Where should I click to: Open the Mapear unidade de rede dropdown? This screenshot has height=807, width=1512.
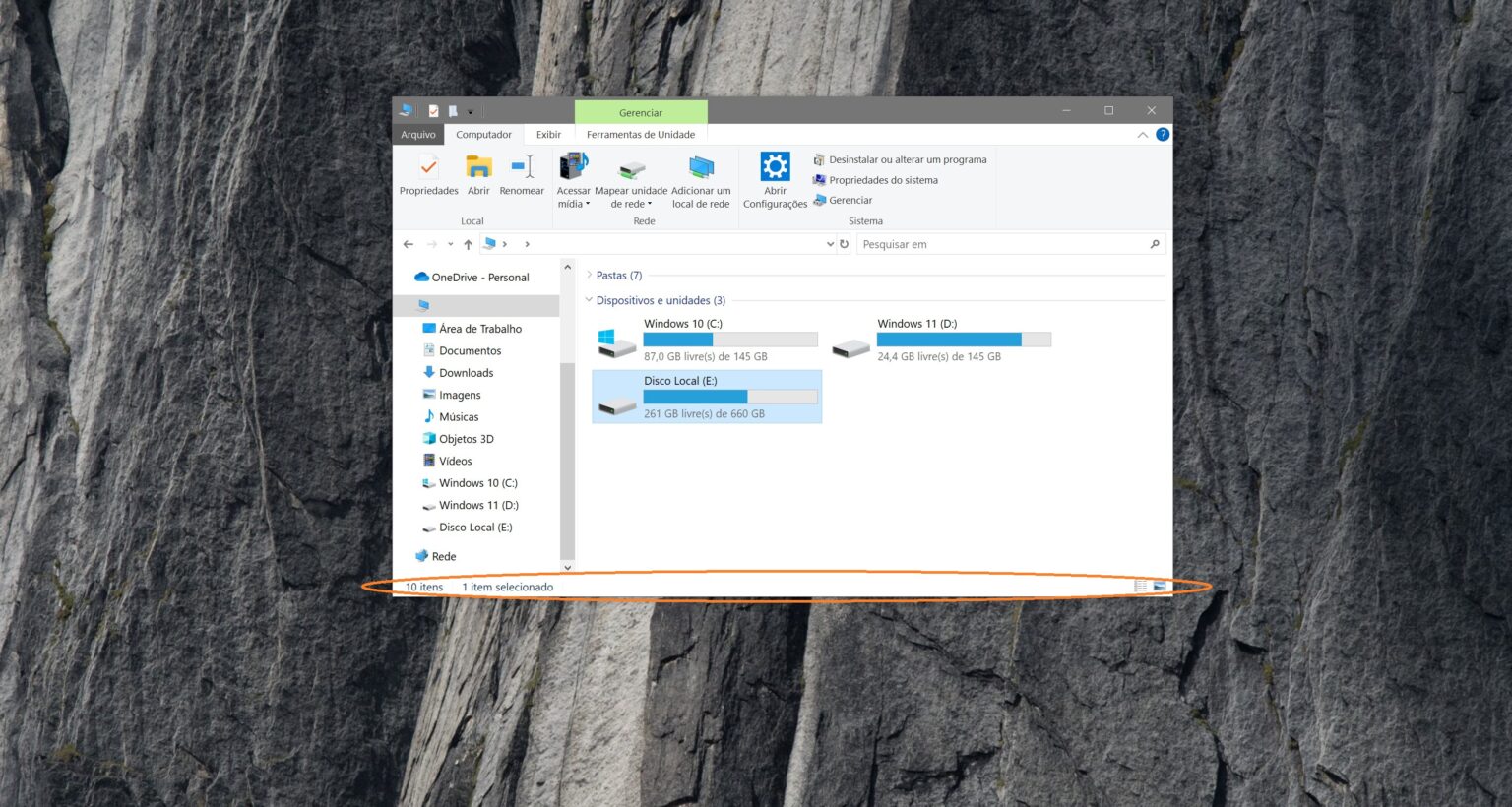tap(649, 205)
